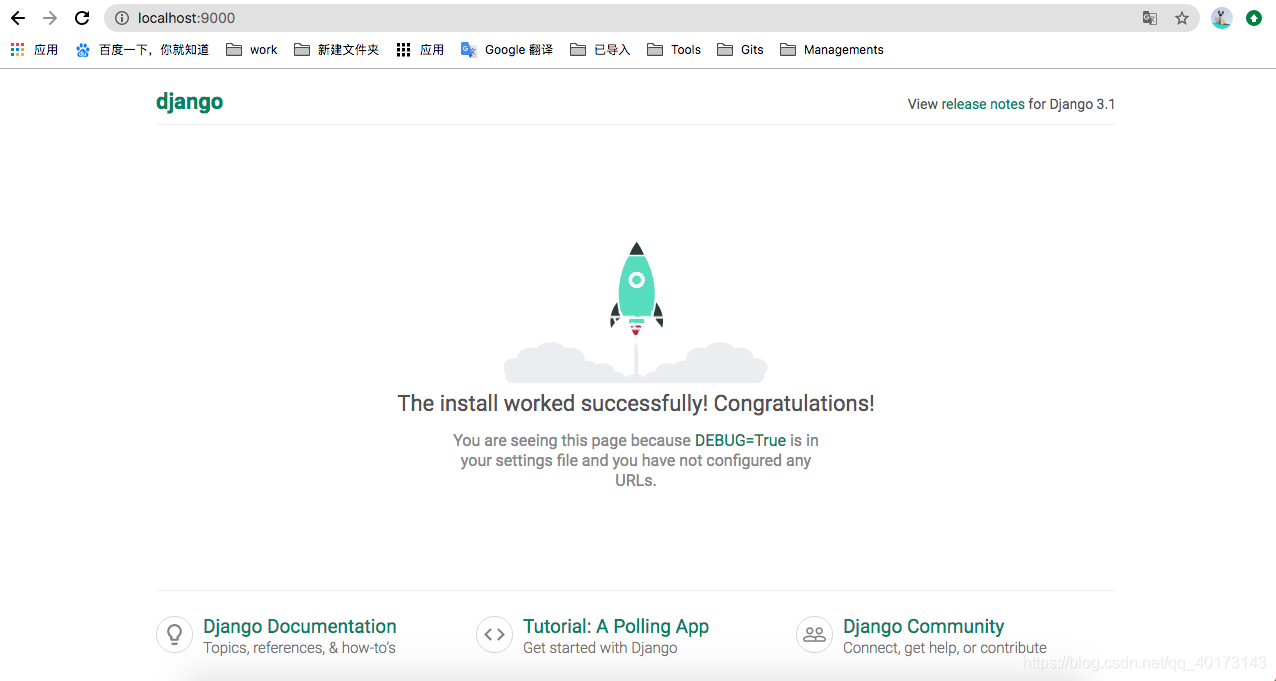Screen dimensions: 1276x681
Task: Open the first 应用 apps grid bookmark
Action: (34, 49)
